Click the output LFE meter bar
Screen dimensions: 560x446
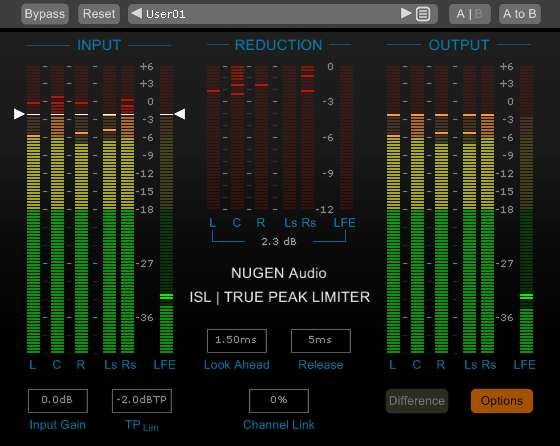pyautogui.click(x=526, y=210)
